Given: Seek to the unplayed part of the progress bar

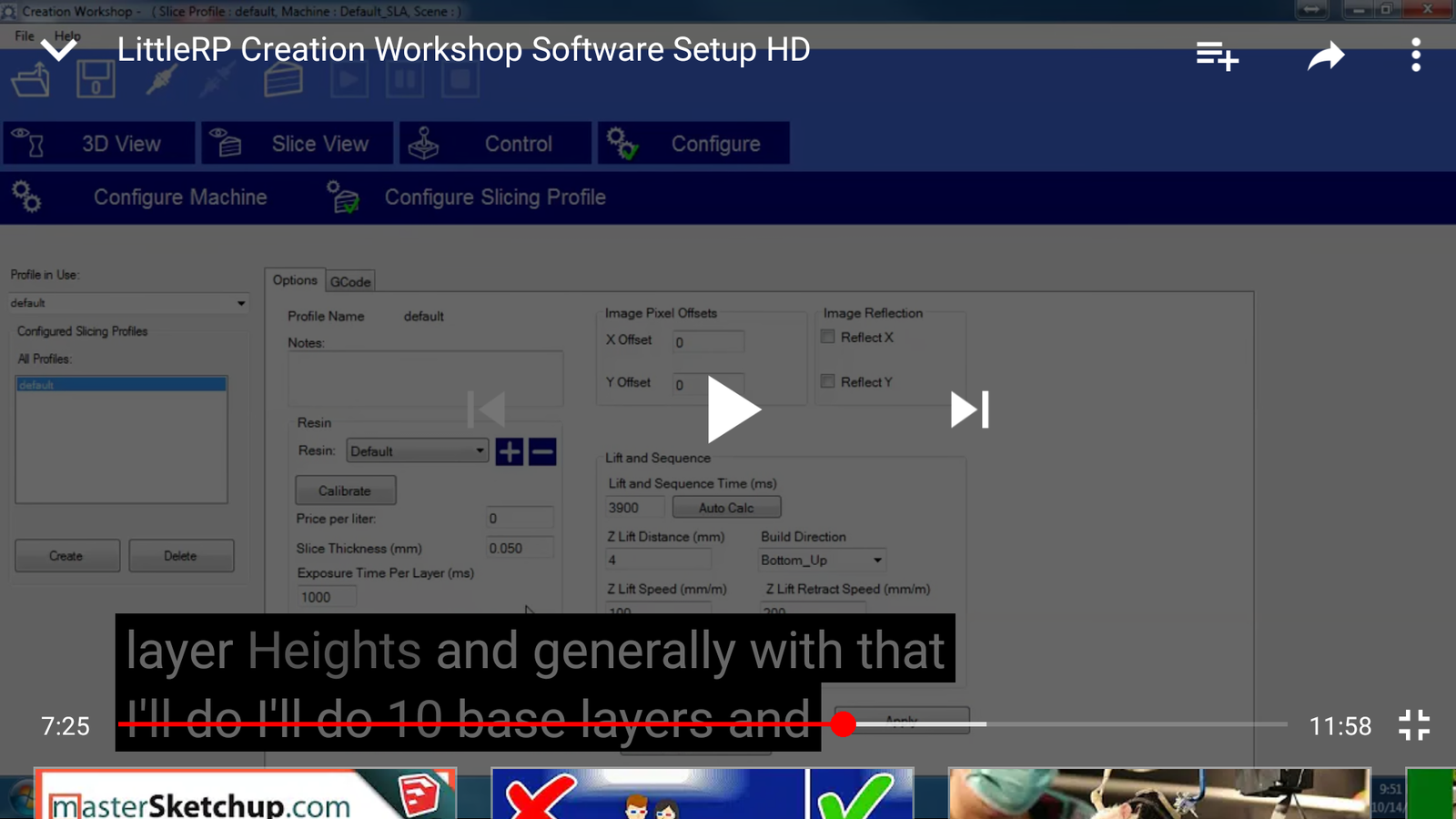Looking at the screenshot, I should (1137, 724).
